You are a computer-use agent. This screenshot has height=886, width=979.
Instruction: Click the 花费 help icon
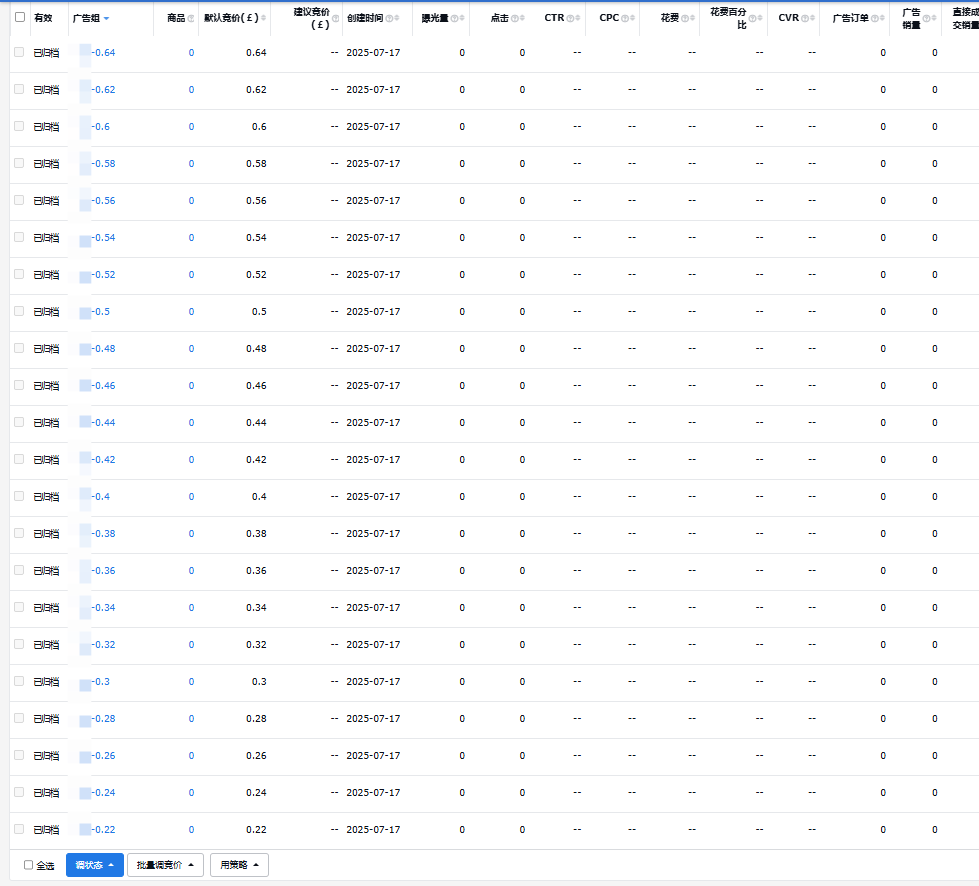click(684, 19)
